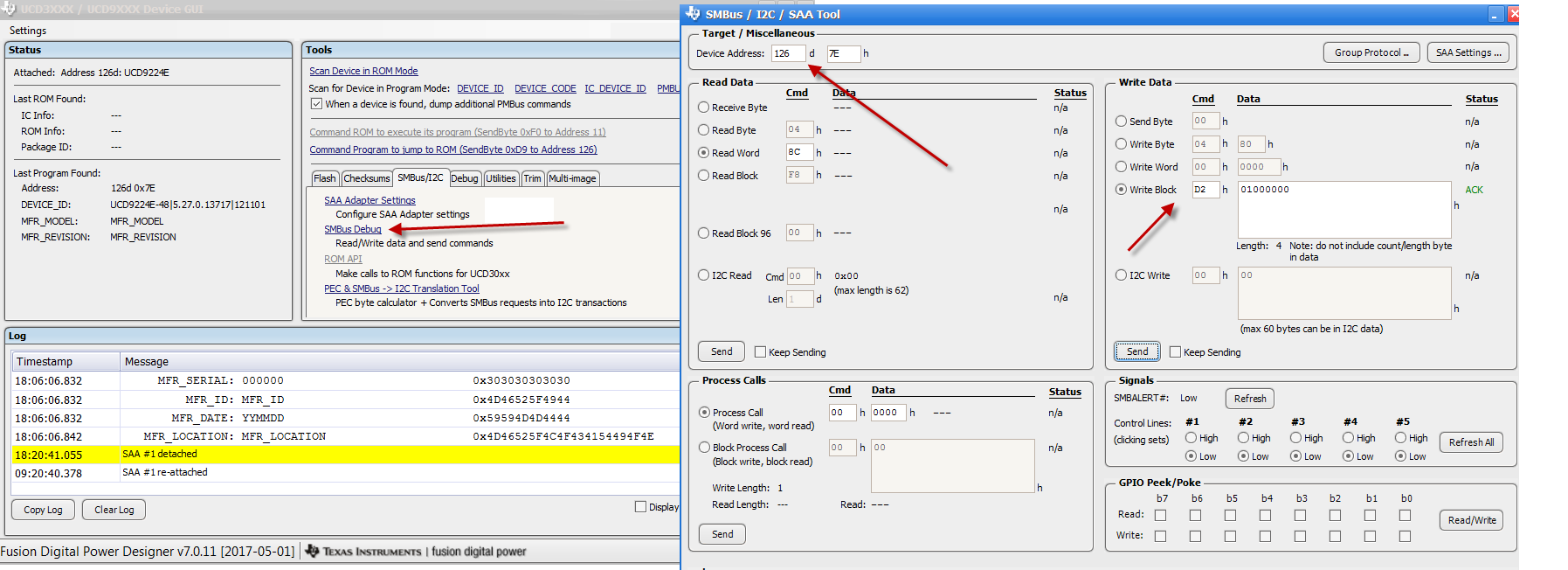Image resolution: width=1568 pixels, height=570 pixels.
Task: Click Scan Device in ROM Mode link
Action: [363, 71]
